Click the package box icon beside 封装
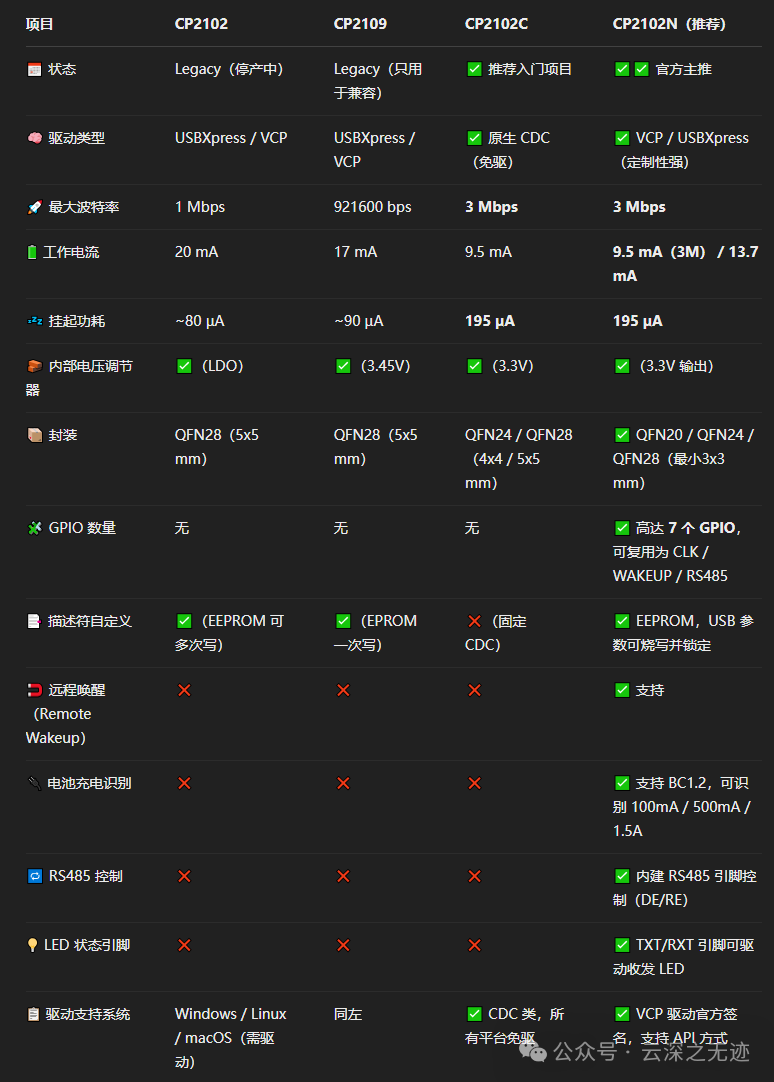 pos(34,435)
